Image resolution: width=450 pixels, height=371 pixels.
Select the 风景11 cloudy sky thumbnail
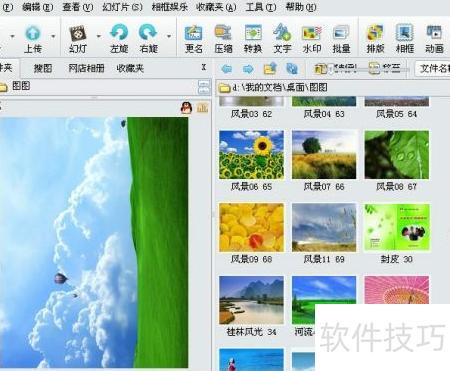tap(324, 227)
